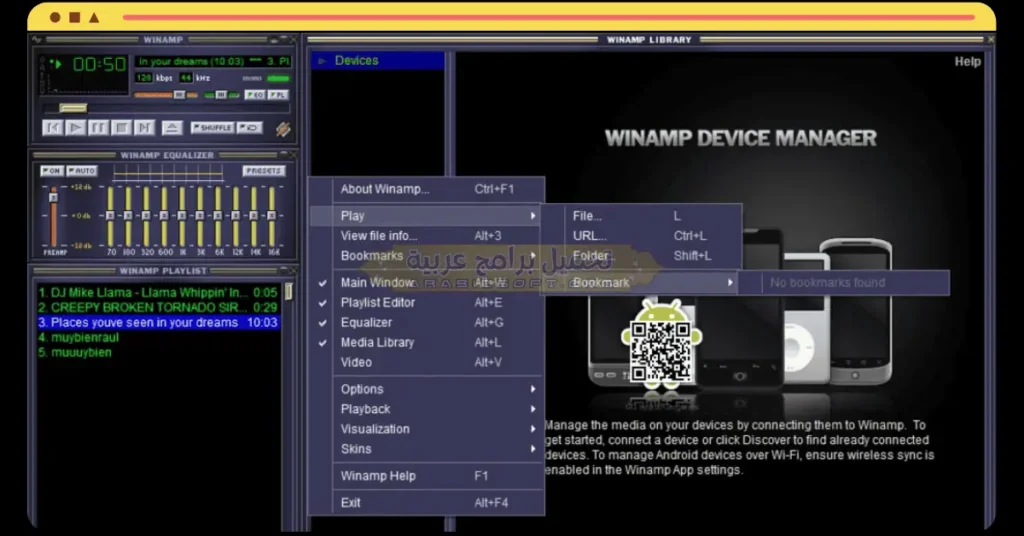Image resolution: width=1024 pixels, height=536 pixels.
Task: Toggle the equalizer AUTO button
Action: [x=82, y=170]
